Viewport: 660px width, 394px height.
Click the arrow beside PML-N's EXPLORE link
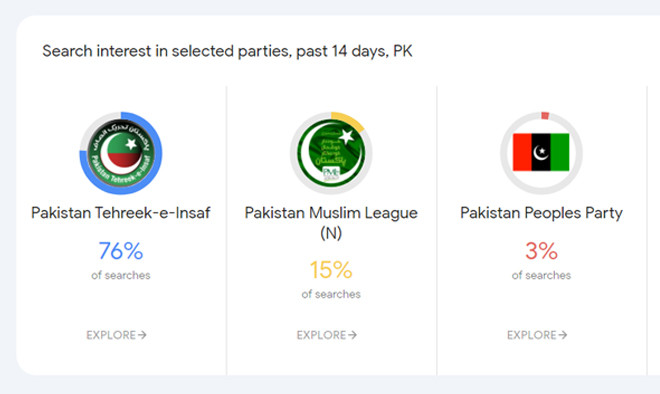pyautogui.click(x=352, y=335)
